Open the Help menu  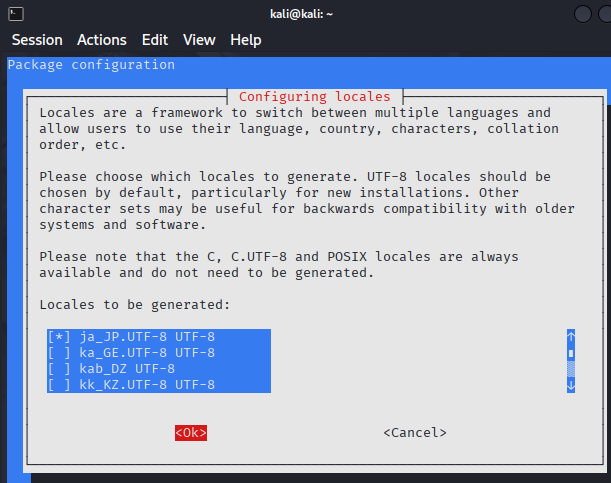[x=245, y=40]
